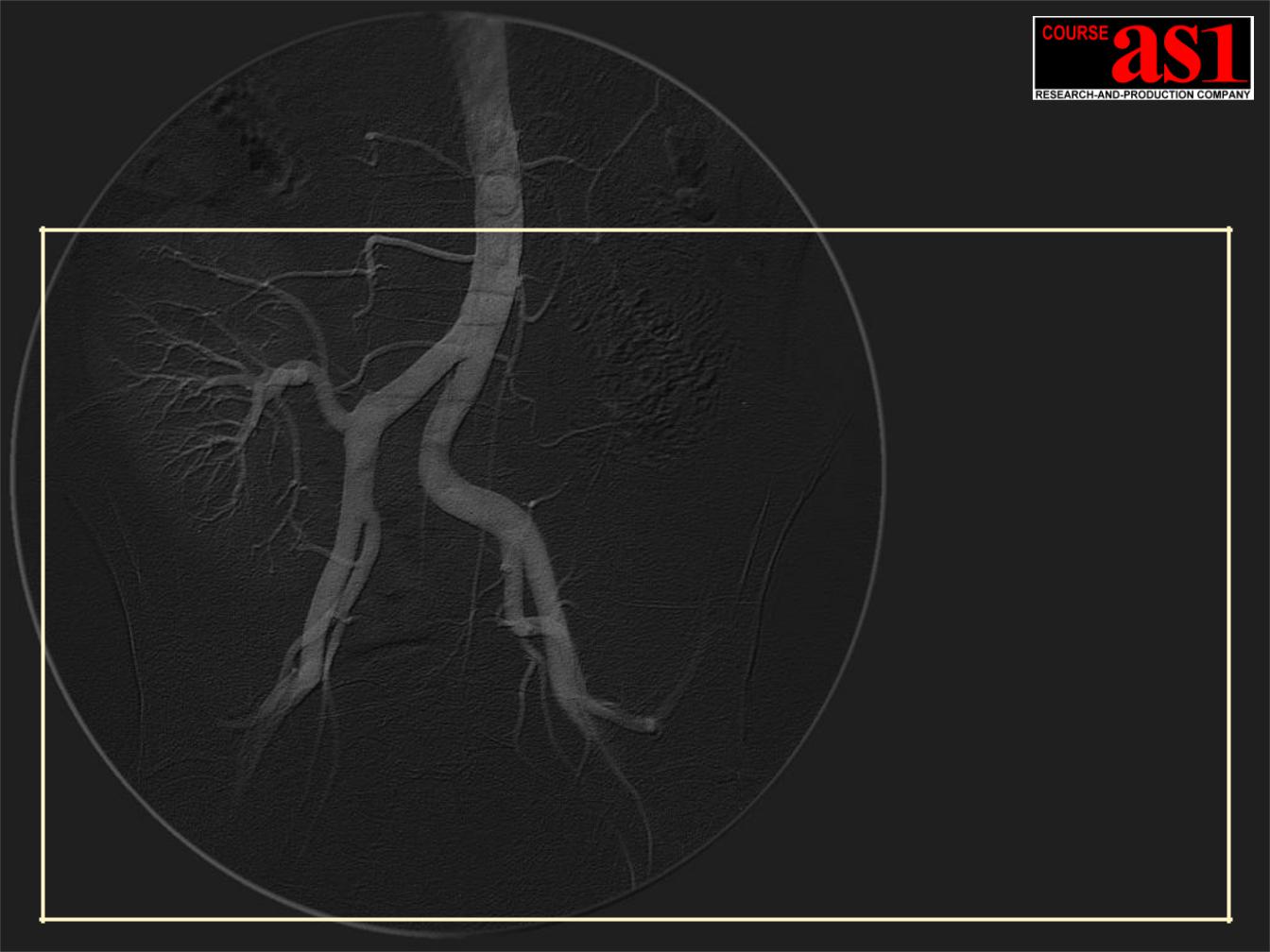The height and width of the screenshot is (952, 1270).
Task: Select the bottom-right corner handle of the frame
Action: (x=1229, y=918)
